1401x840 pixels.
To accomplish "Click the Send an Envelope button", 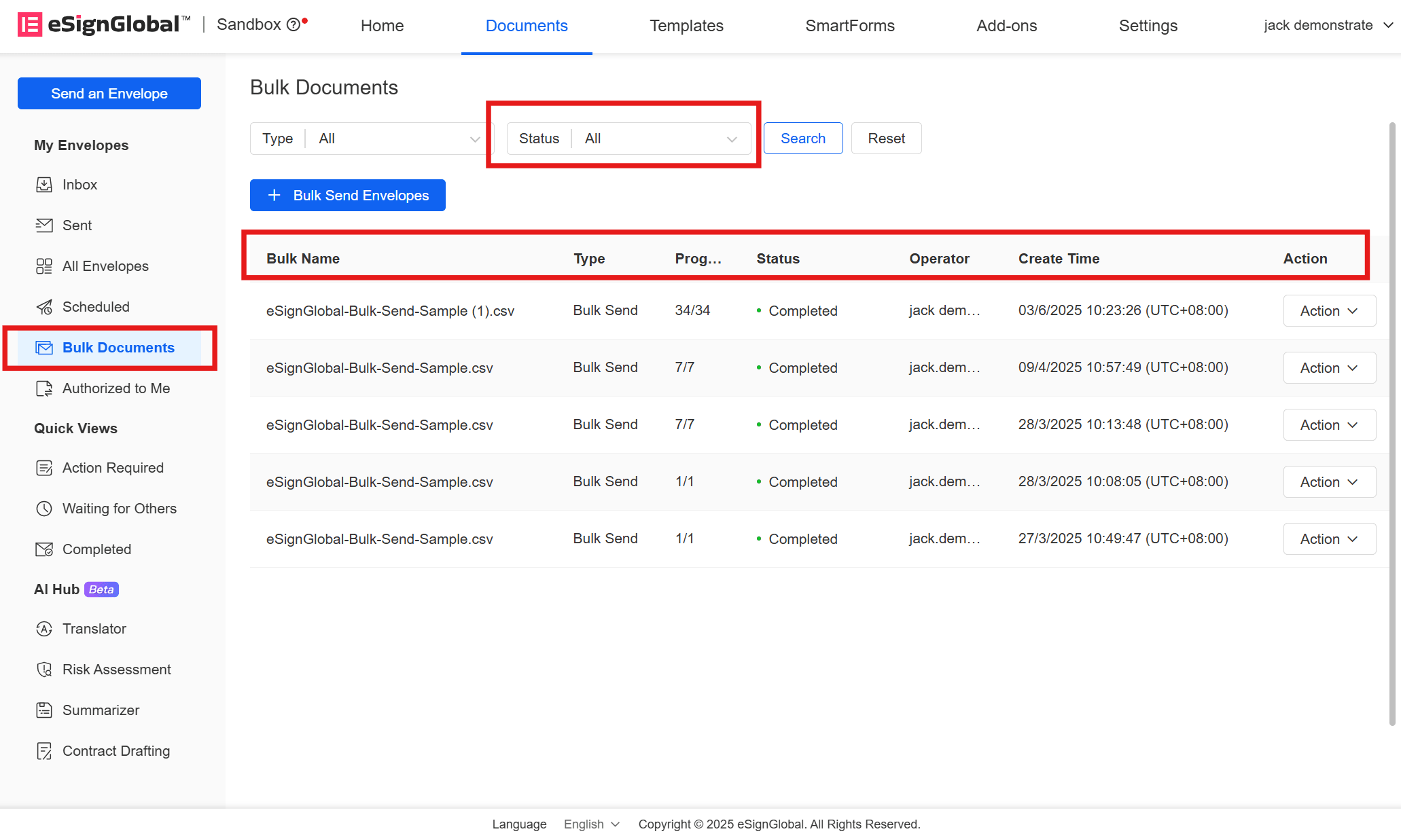I will [x=109, y=93].
